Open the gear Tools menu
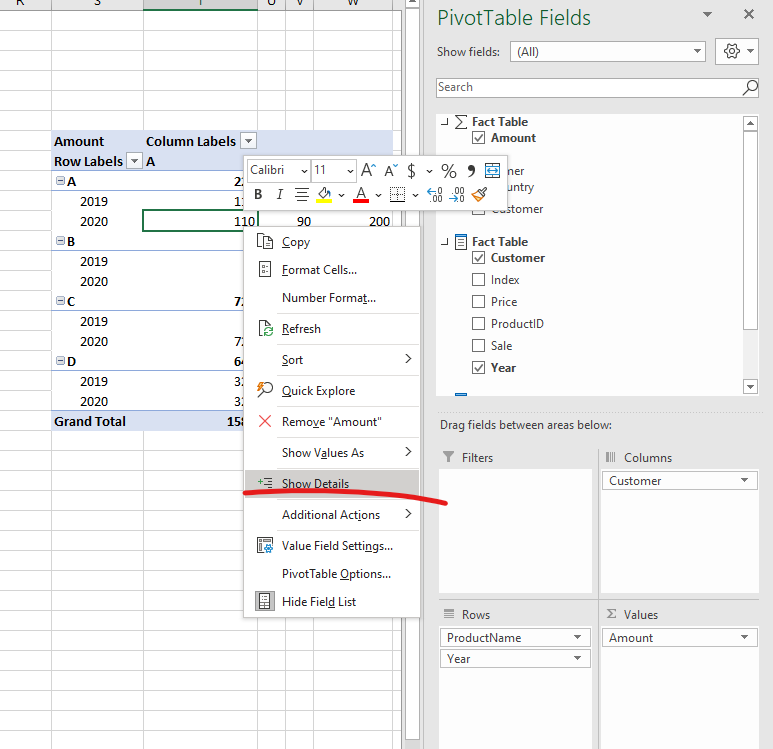 click(x=737, y=51)
